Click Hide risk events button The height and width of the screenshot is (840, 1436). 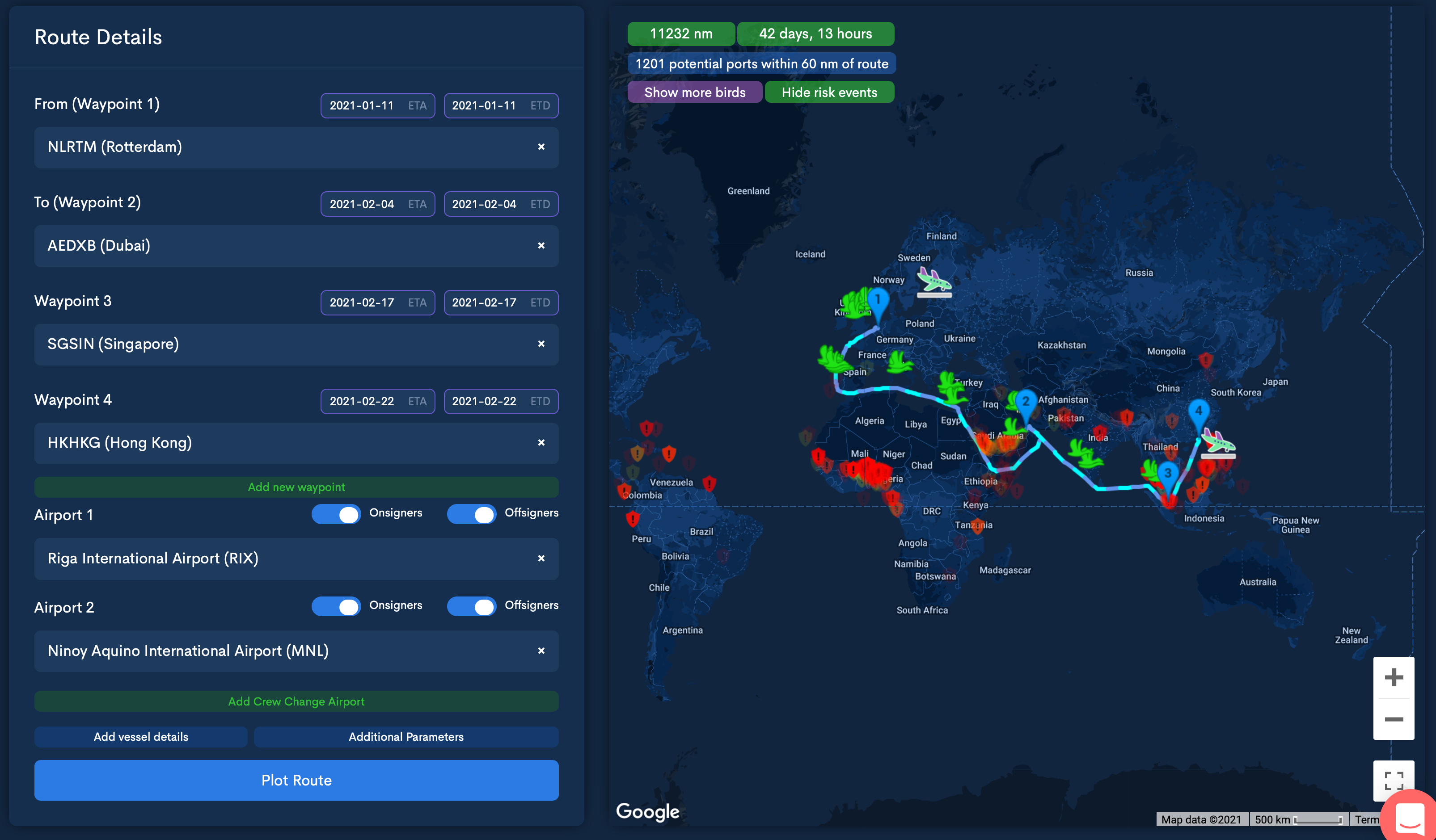[829, 92]
